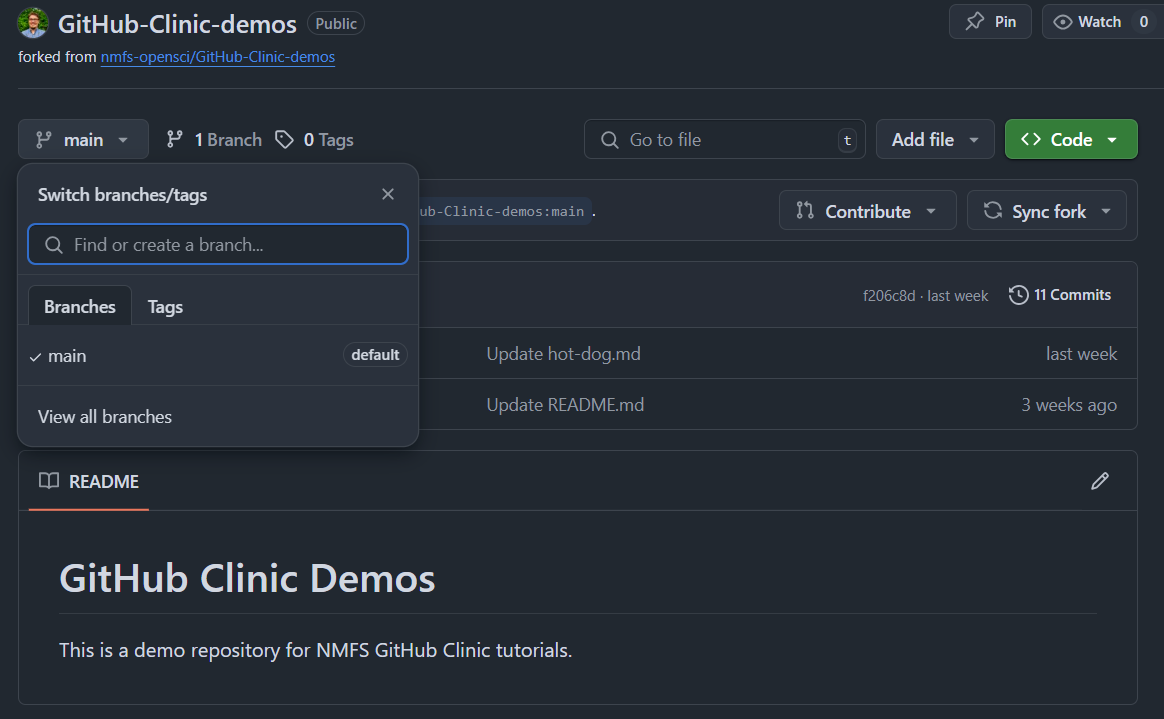Click the Pin icon
1164x719 pixels.
975,22
